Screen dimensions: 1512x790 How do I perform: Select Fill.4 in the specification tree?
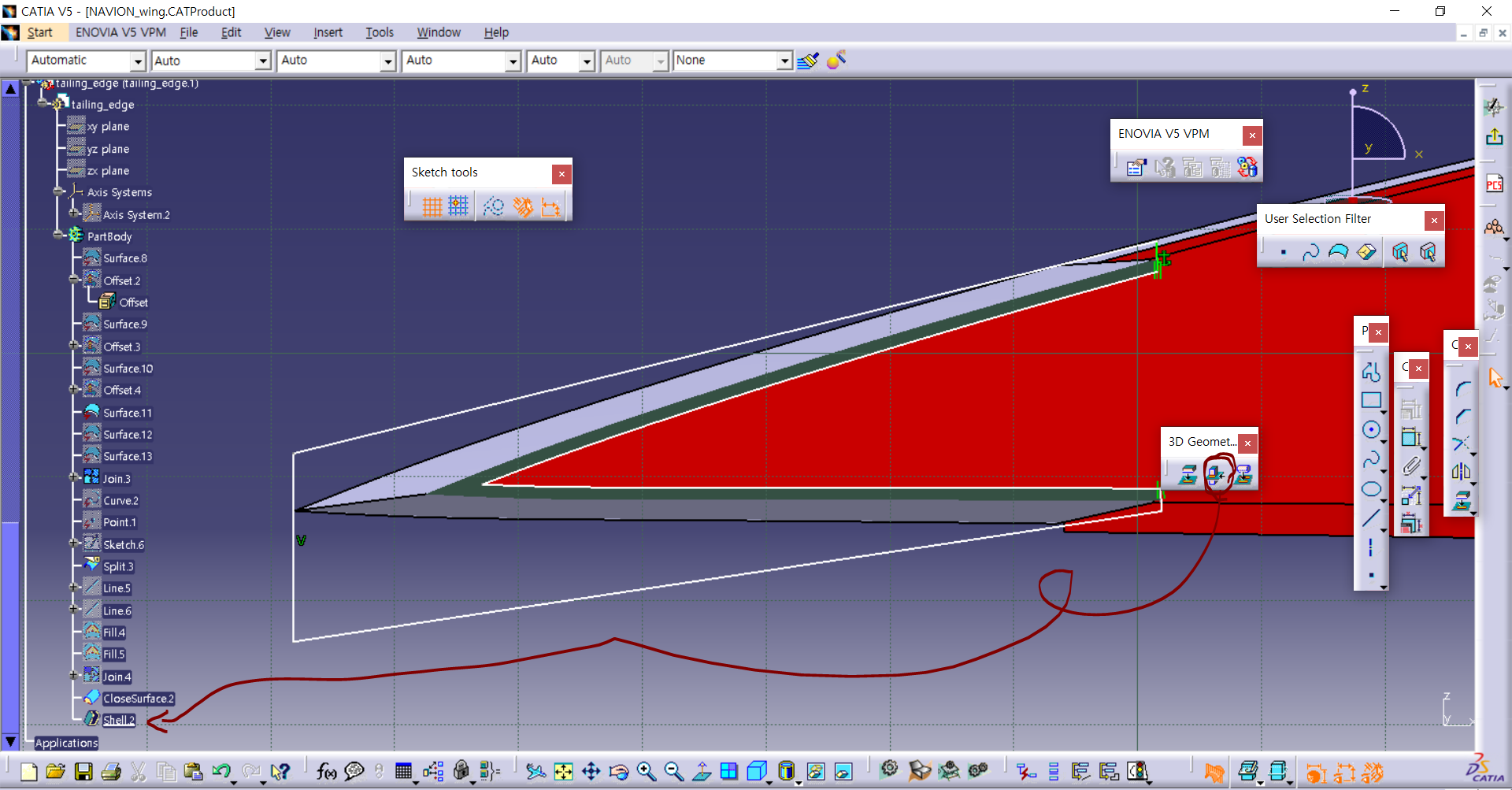click(x=114, y=632)
